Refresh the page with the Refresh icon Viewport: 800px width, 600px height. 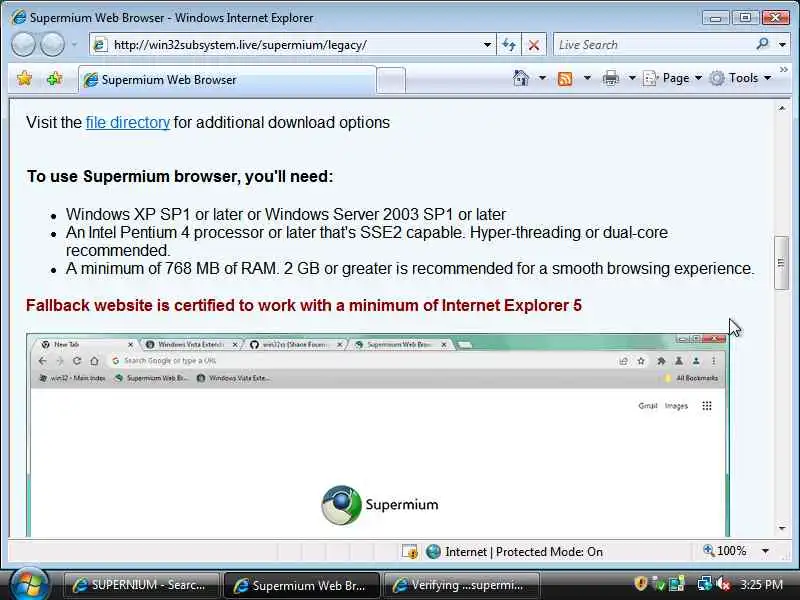(x=509, y=45)
